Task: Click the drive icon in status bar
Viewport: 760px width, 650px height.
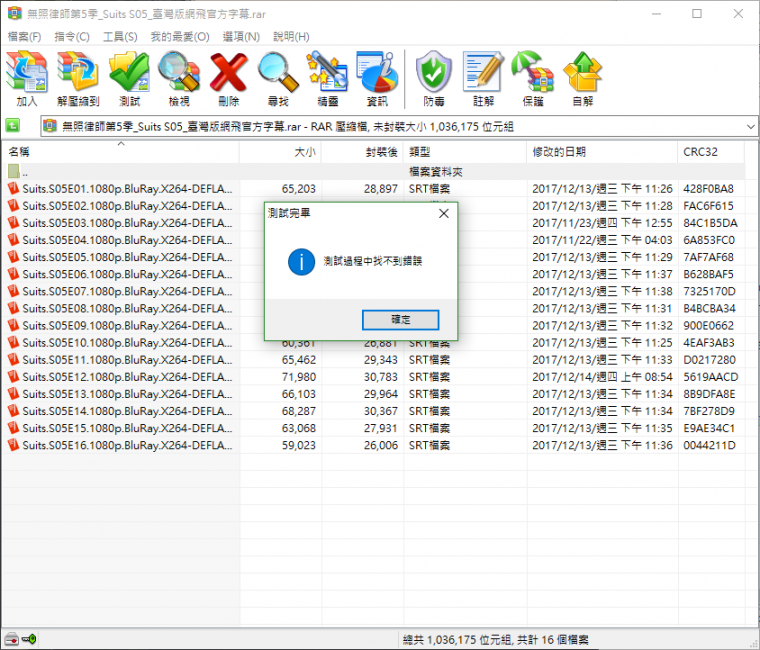Action: click(x=11, y=639)
